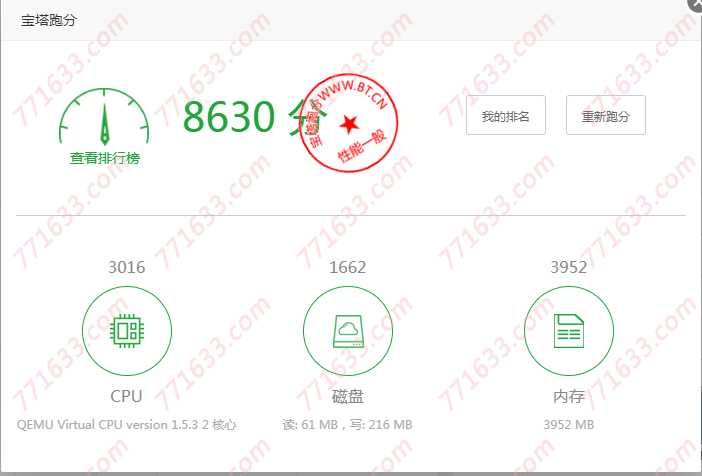The height and width of the screenshot is (476, 702).
Task: Click the CPU score 3016
Action: coord(127,267)
